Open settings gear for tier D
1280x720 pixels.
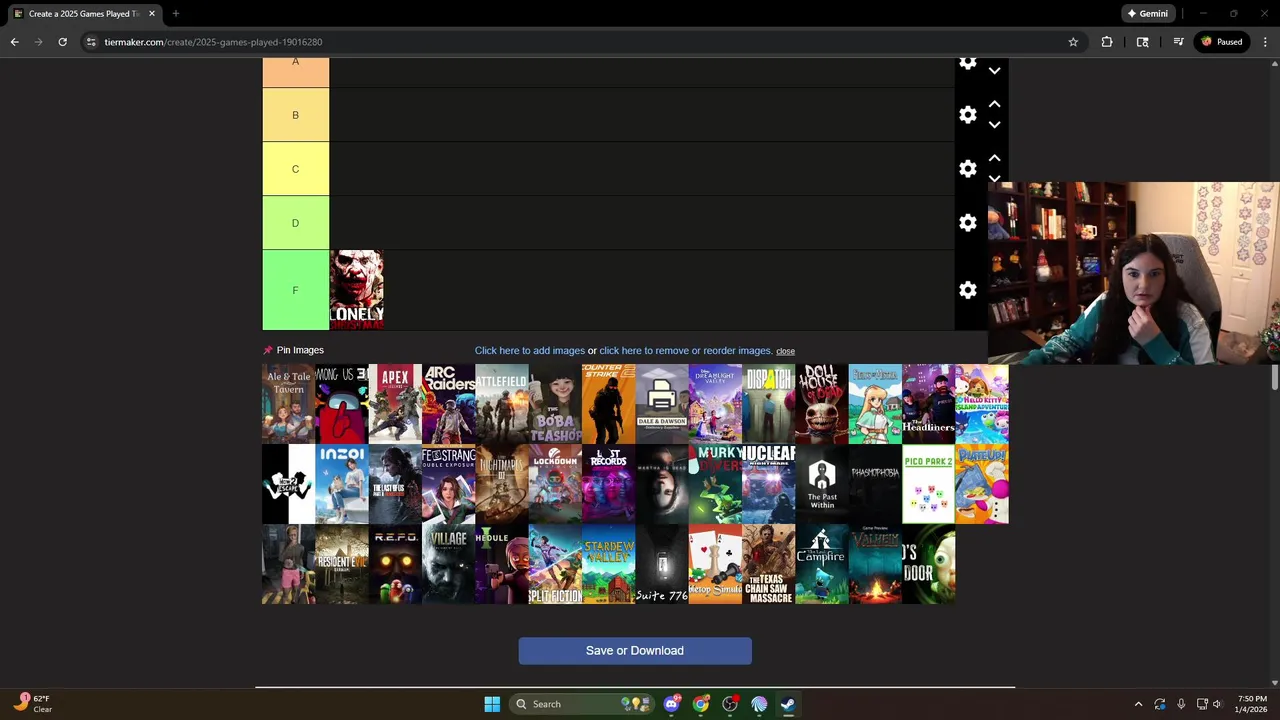pos(967,223)
